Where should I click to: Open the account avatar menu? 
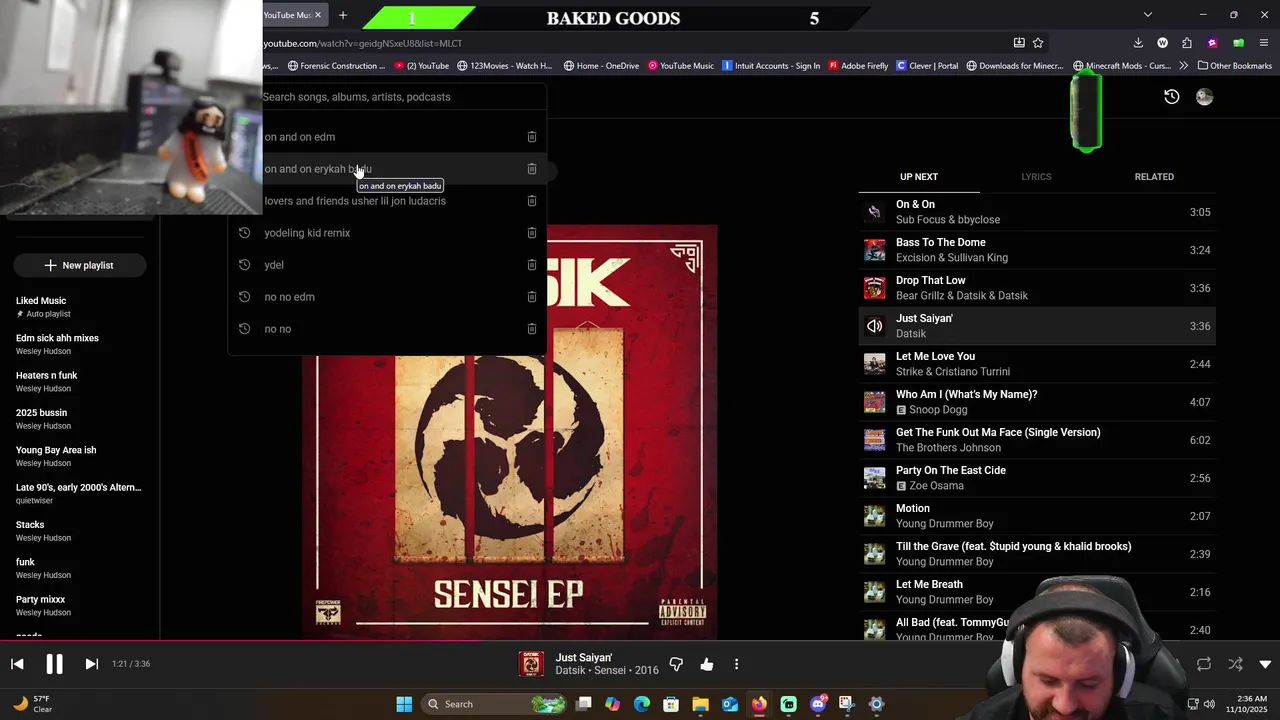[1204, 97]
